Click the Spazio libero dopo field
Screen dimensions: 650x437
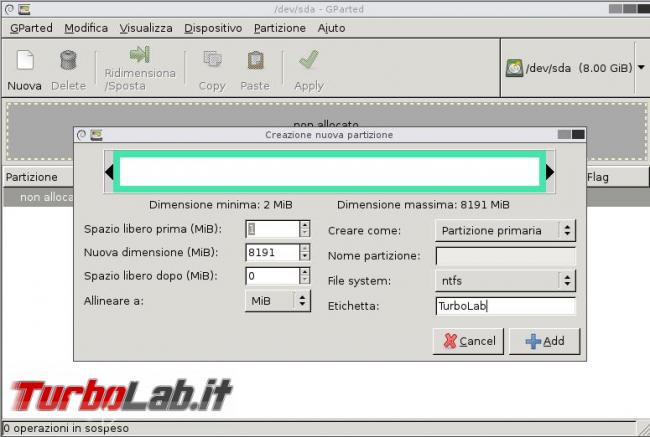coord(272,276)
